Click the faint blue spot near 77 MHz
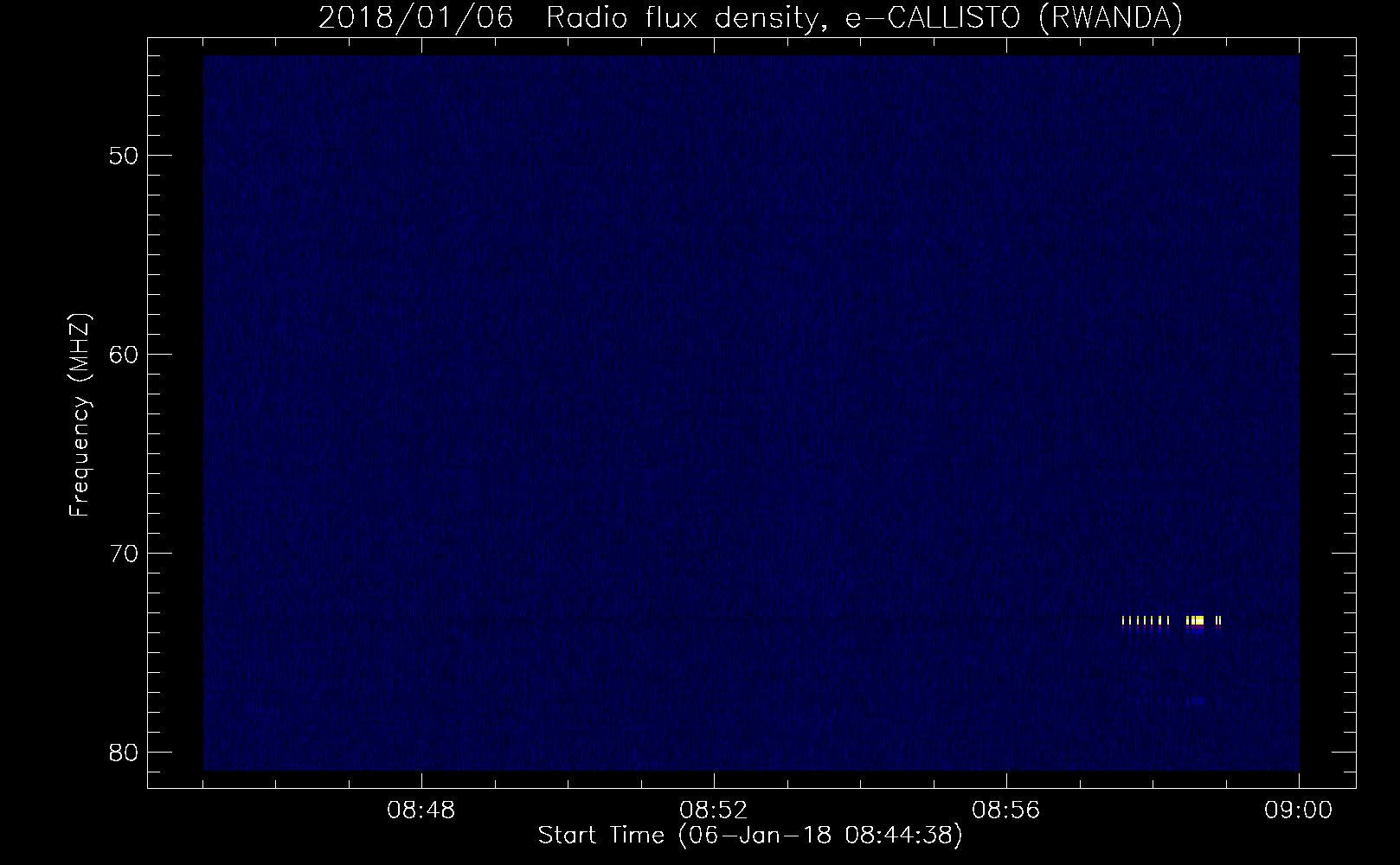Screen dimensions: 1400x865 pyautogui.click(x=1198, y=700)
